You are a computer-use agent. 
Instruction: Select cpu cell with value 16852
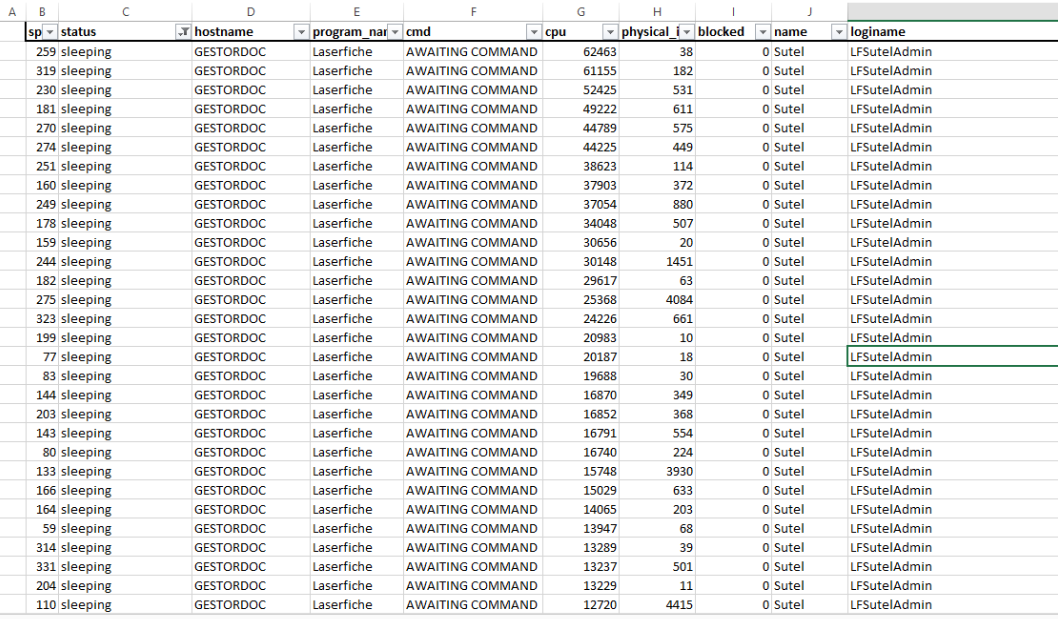[581, 414]
